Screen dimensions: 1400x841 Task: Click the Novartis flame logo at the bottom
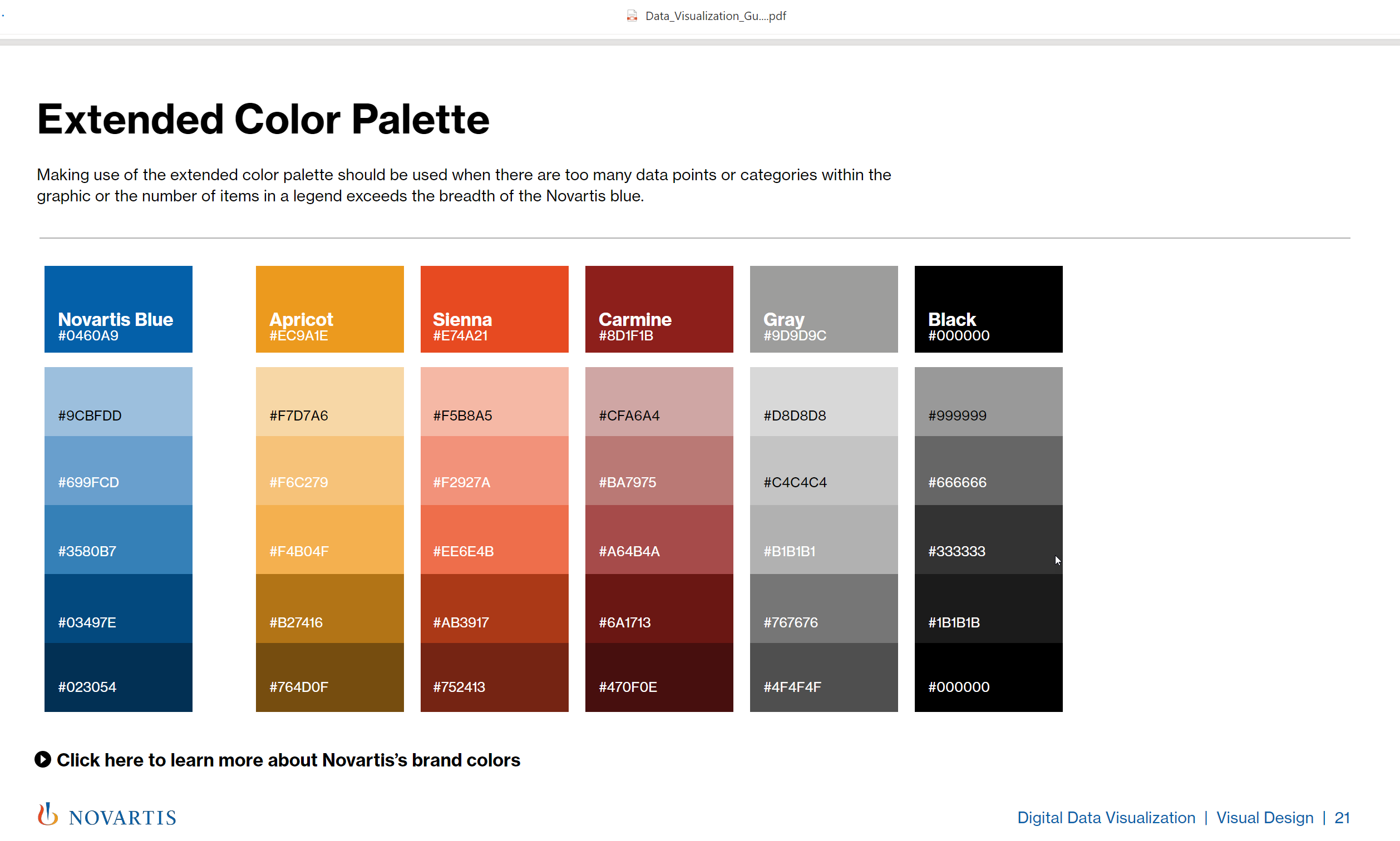pos(48,814)
